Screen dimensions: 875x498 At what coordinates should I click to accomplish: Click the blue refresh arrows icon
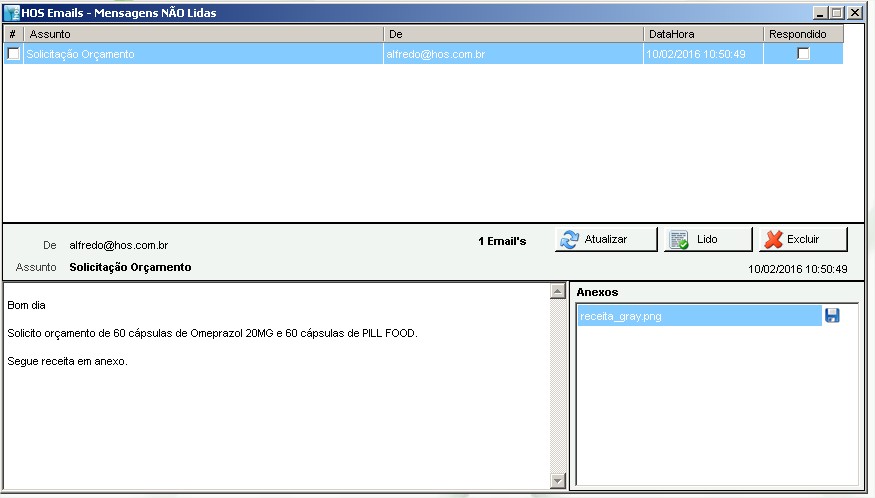[x=570, y=240]
